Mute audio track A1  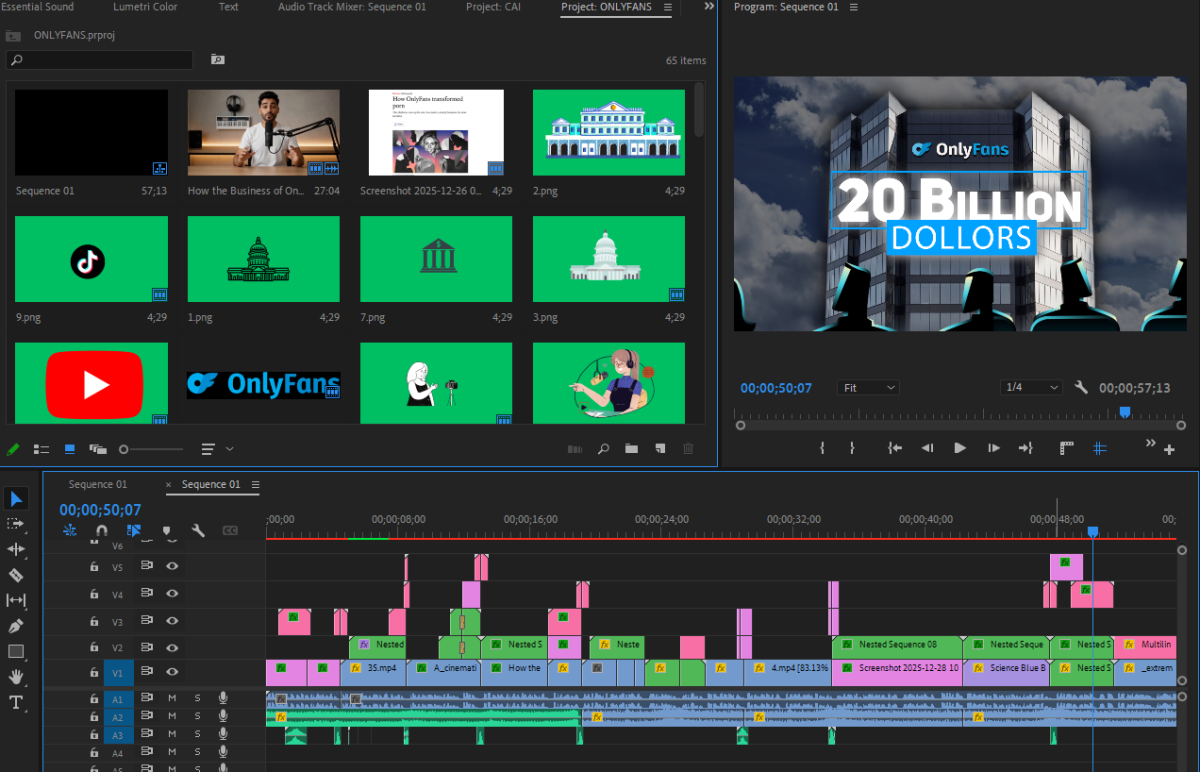[172, 698]
